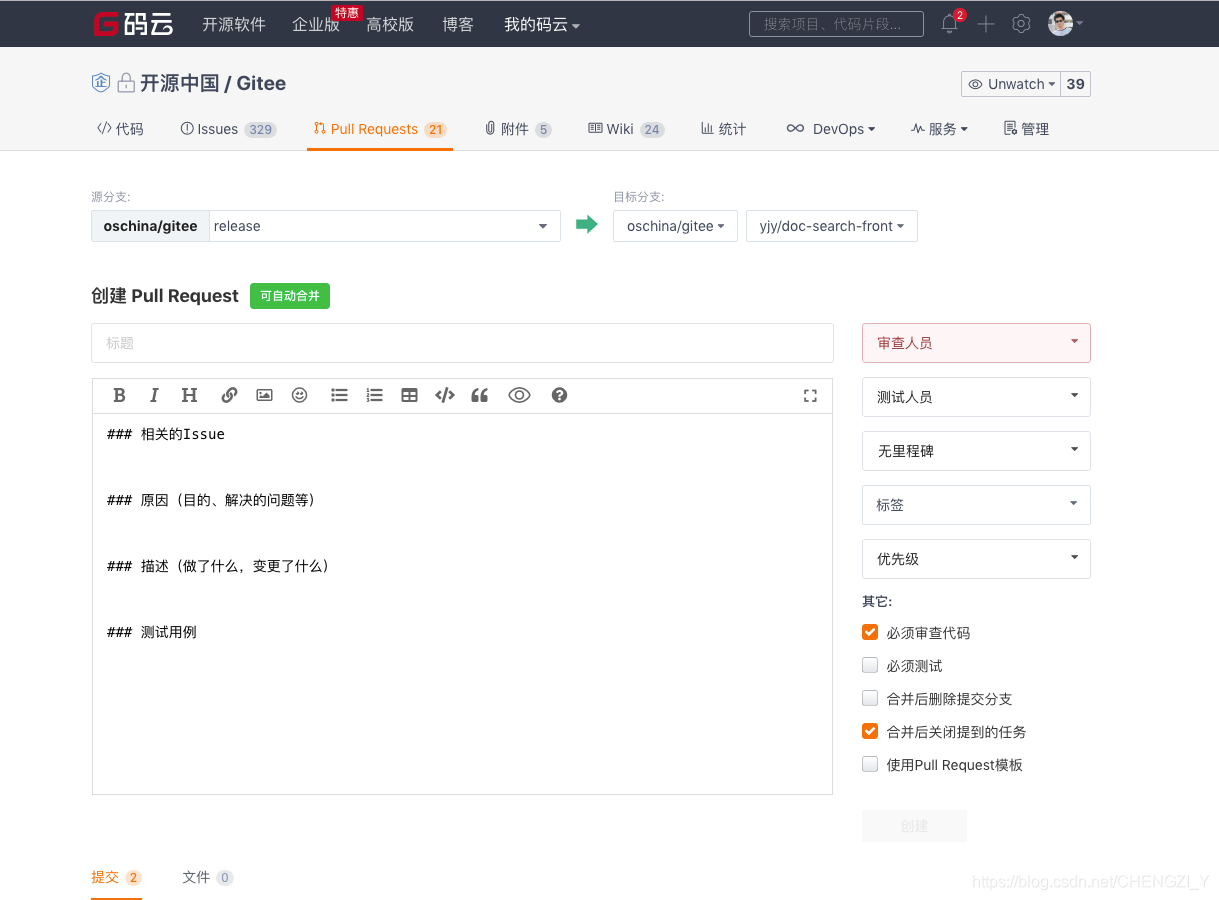Open the Pull Requests tab
1219x900 pixels.
(380, 129)
